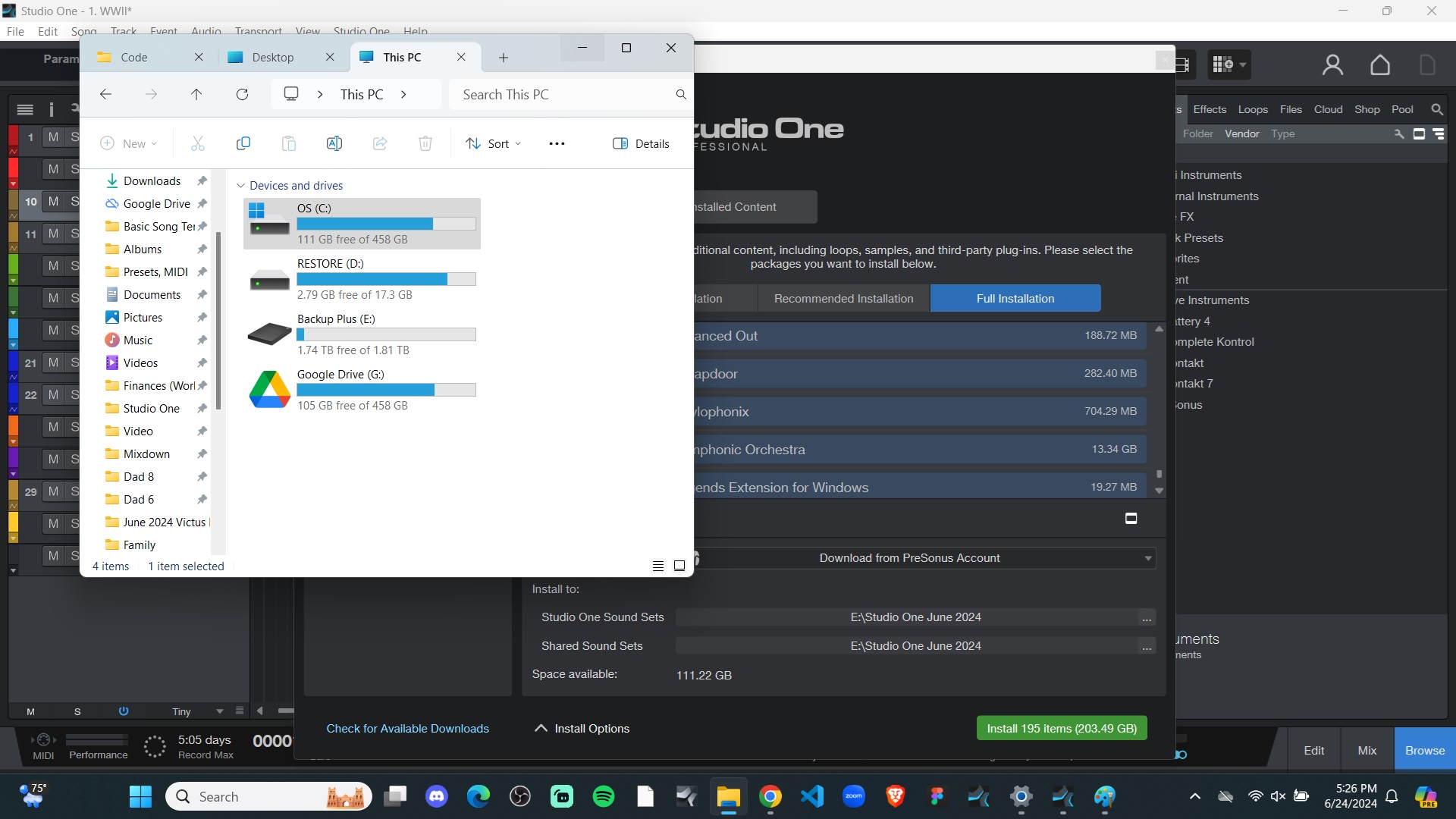
Task: Expand the This PC breadcrumb chevron
Action: pyautogui.click(x=403, y=94)
